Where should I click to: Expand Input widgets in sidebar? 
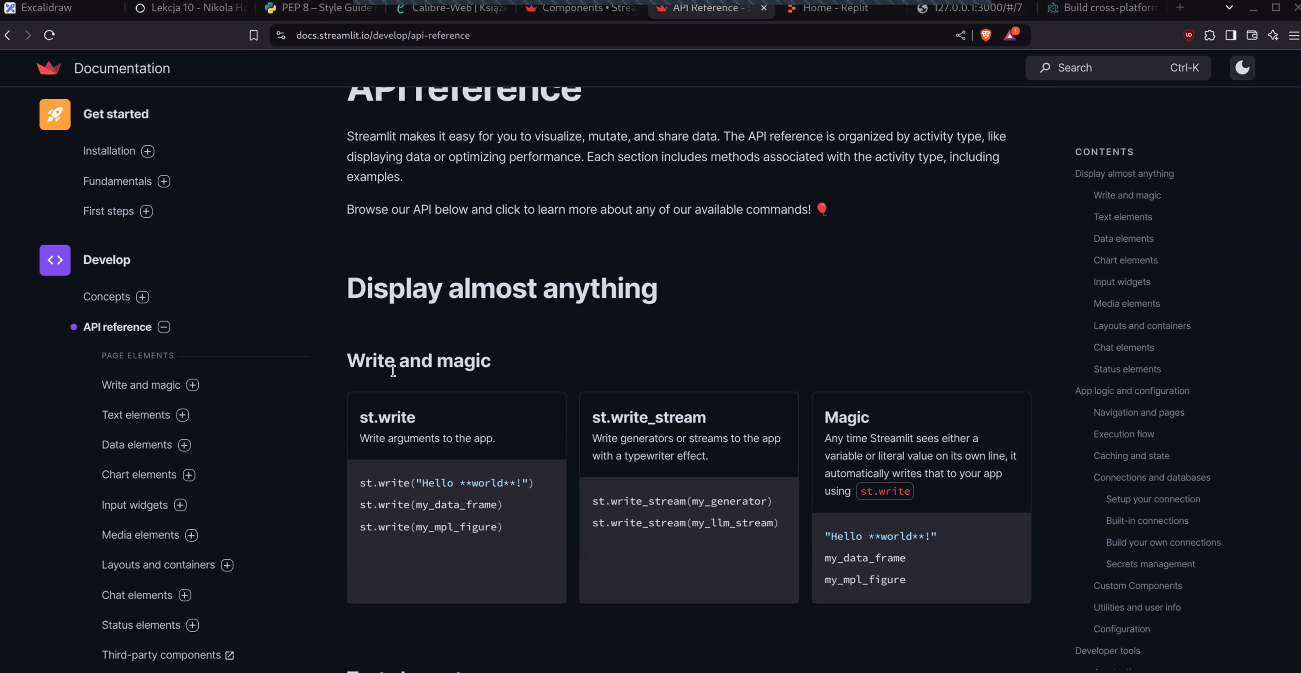pyautogui.click(x=180, y=505)
